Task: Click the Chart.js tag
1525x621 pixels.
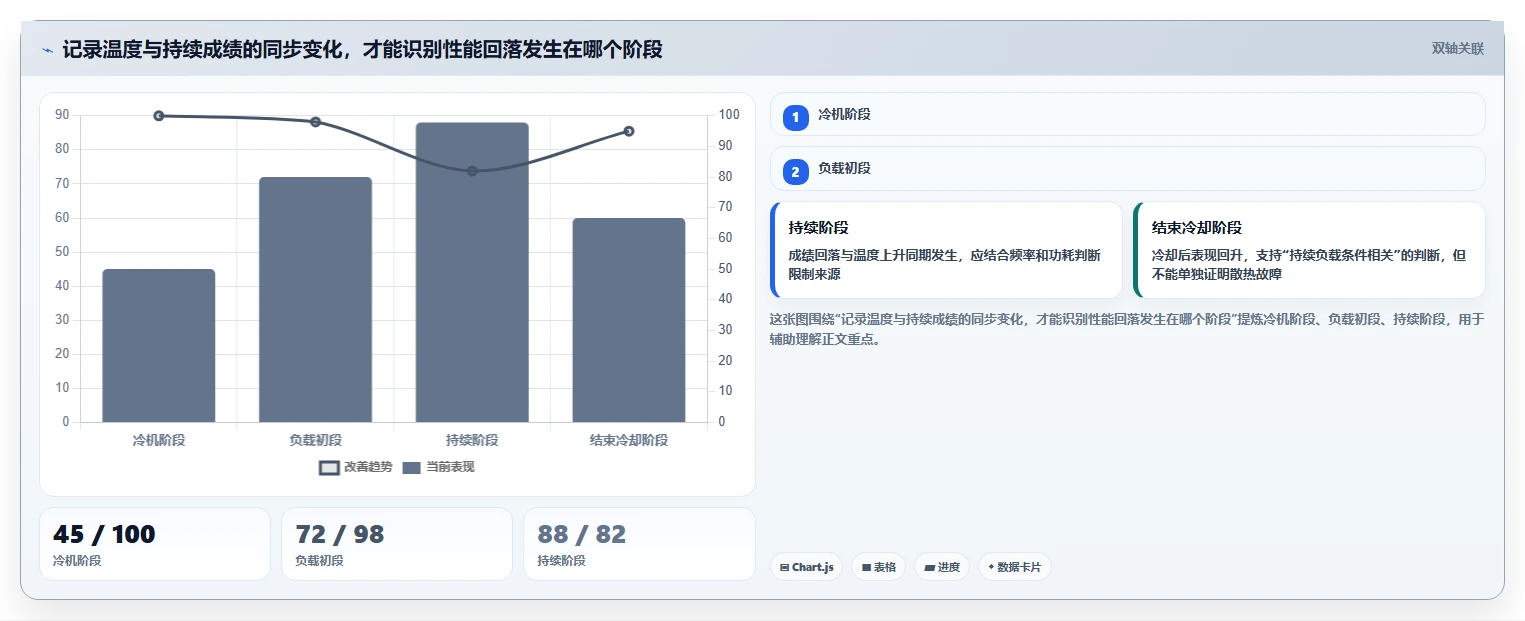Action: (x=806, y=567)
